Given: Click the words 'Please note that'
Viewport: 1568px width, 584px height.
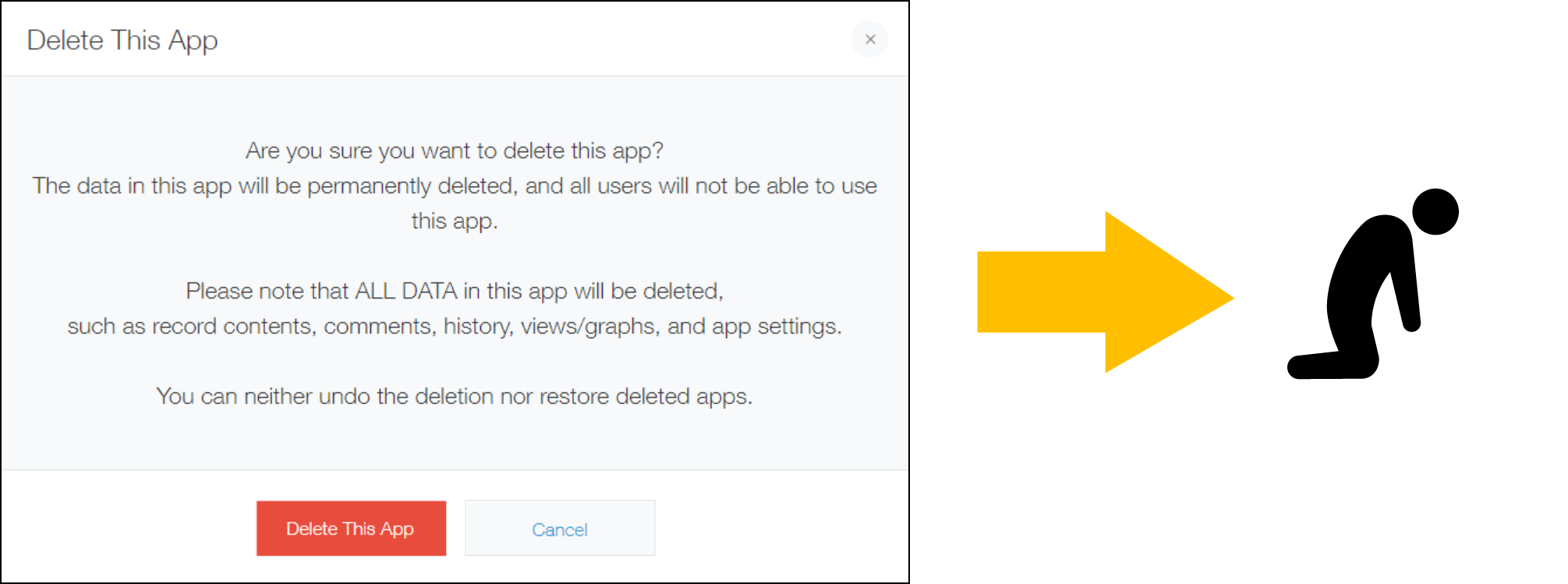Looking at the screenshot, I should (267, 291).
